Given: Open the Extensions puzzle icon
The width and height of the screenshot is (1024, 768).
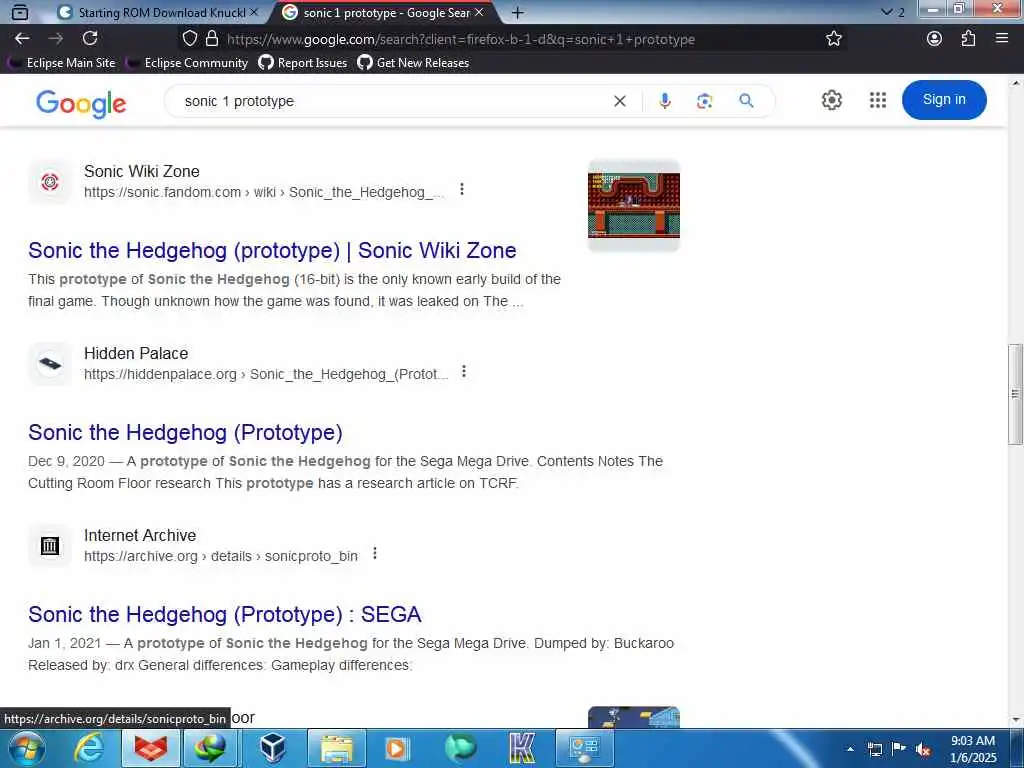Looking at the screenshot, I should (968, 39).
